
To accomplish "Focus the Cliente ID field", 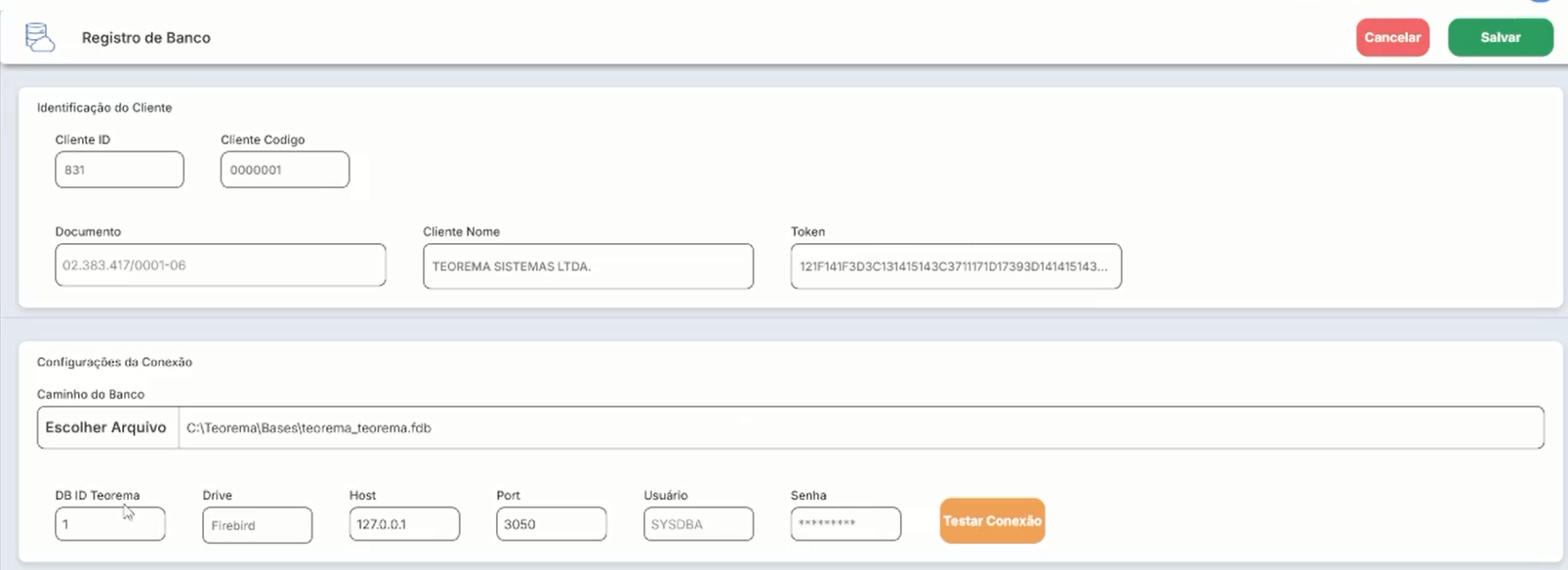I will click(119, 170).
